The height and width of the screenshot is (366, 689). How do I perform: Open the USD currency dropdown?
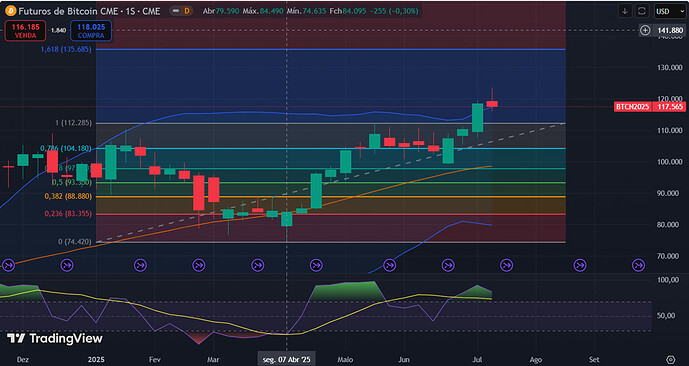(668, 11)
